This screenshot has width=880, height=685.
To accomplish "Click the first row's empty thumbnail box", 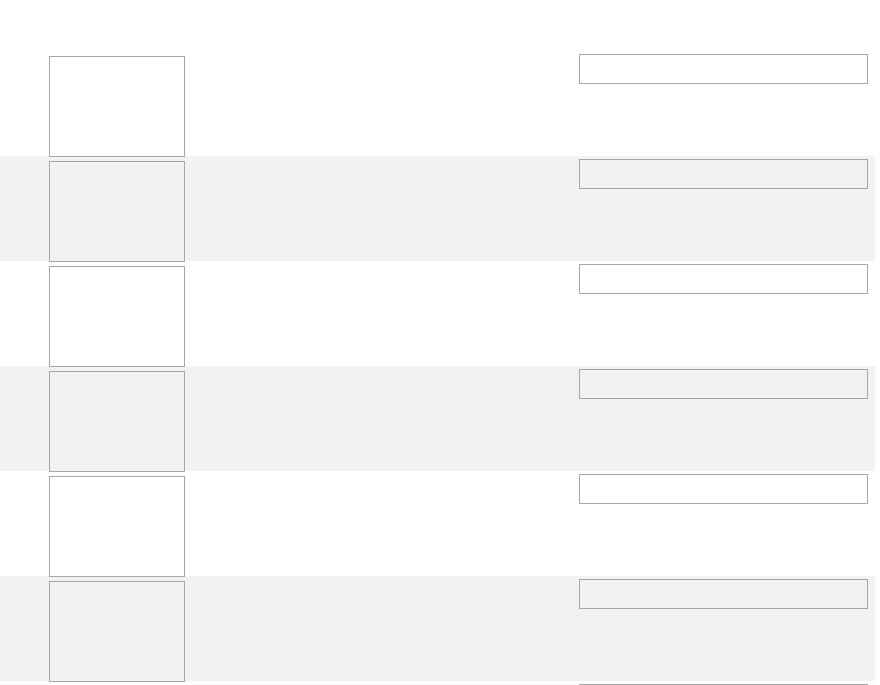I will (x=117, y=106).
